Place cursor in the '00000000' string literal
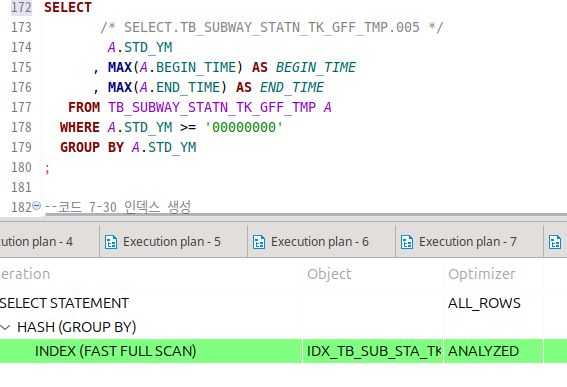 (x=244, y=127)
